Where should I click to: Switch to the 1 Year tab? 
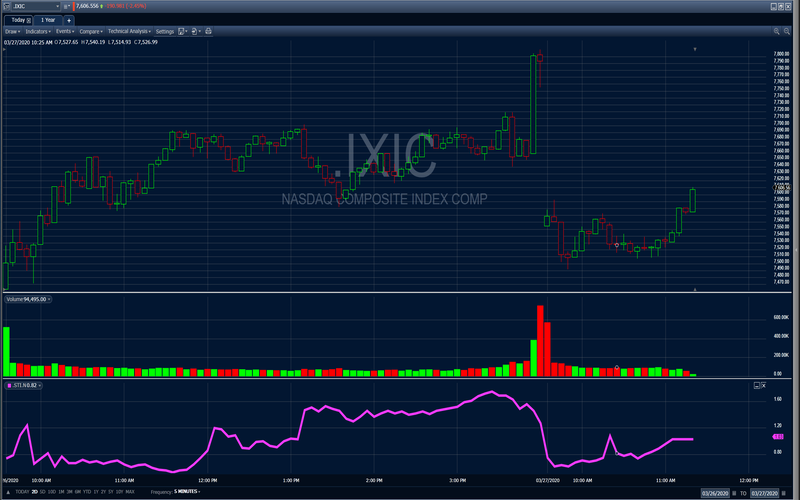49,19
